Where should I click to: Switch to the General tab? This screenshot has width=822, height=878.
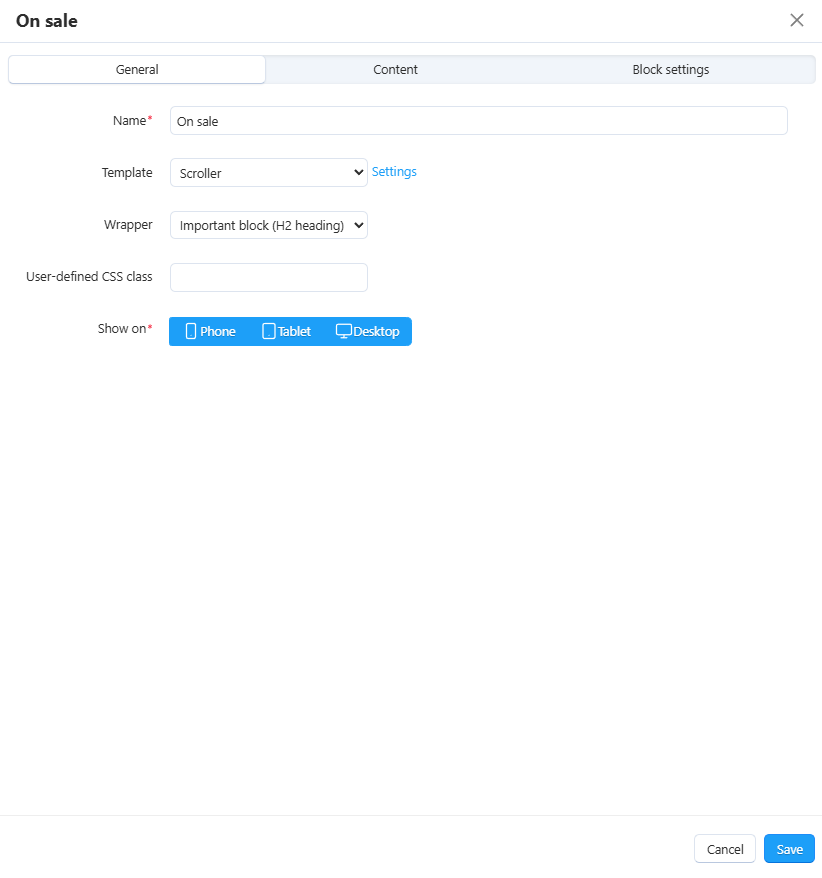[x=137, y=69]
